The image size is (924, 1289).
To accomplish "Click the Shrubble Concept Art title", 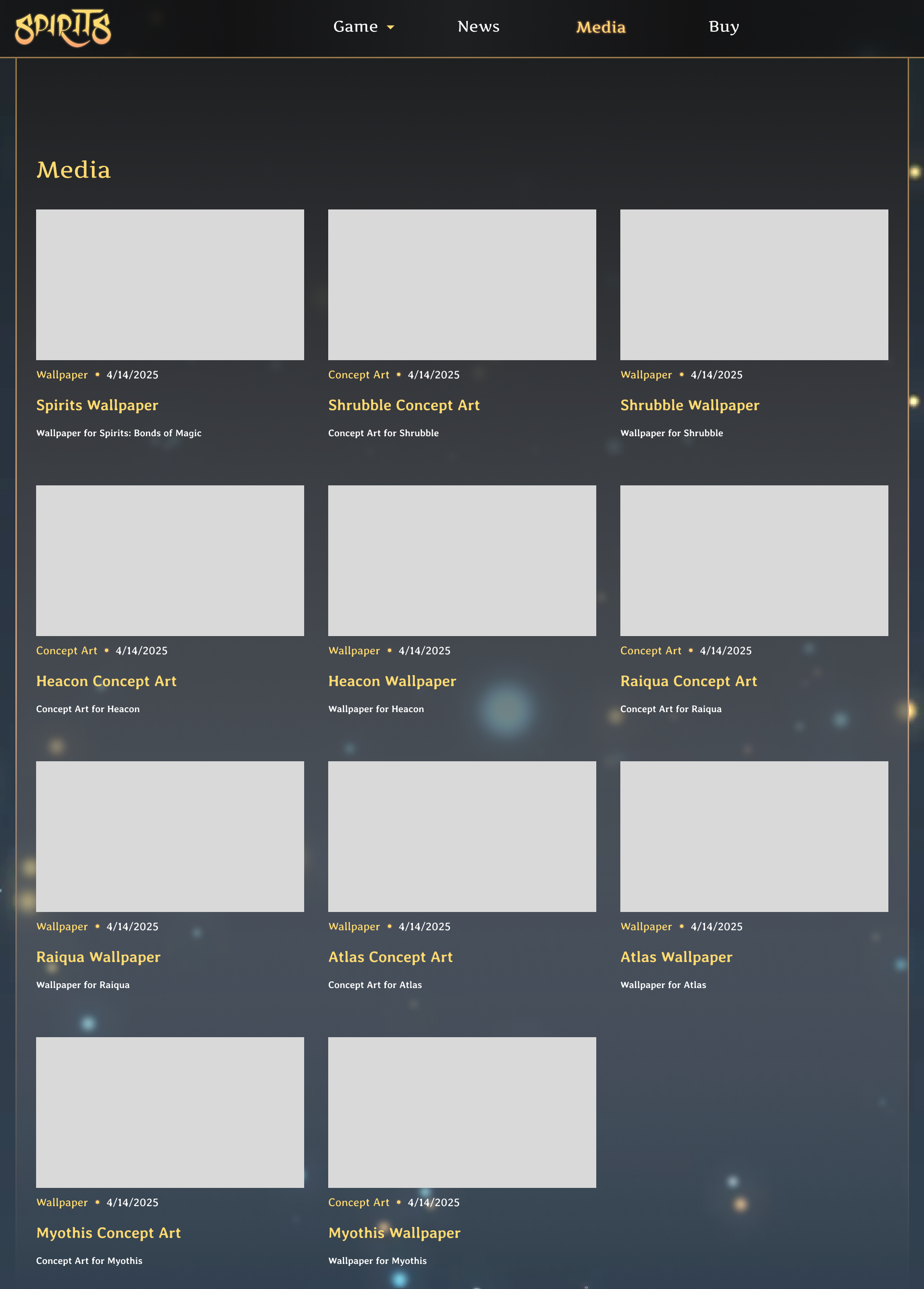I will pos(404,406).
